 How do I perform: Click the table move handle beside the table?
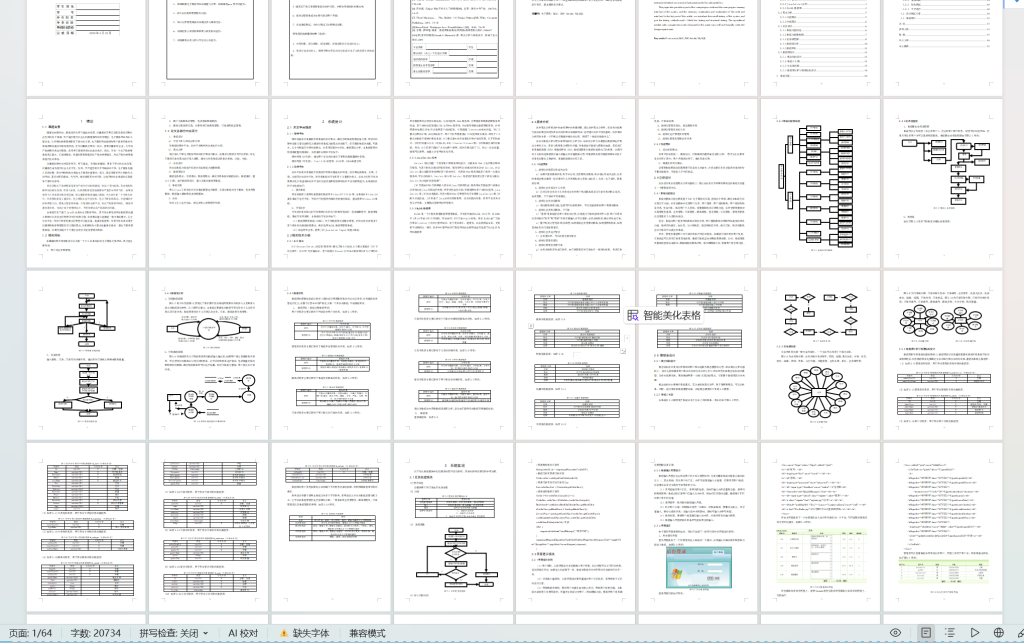(x=530, y=325)
